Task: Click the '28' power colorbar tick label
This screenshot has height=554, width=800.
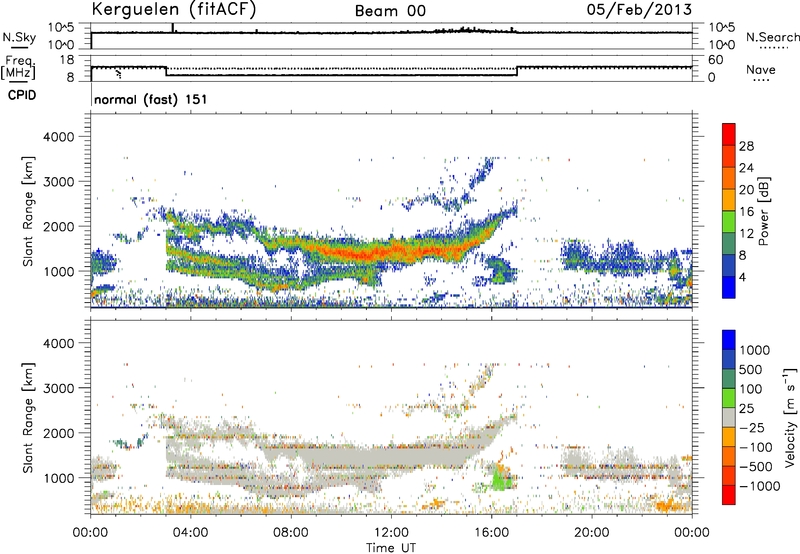Action: 746,146
